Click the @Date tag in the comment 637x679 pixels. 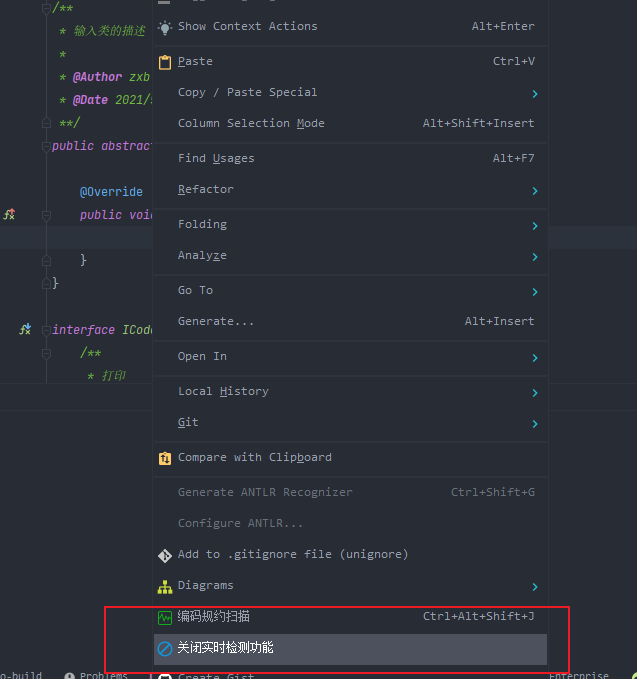pyautogui.click(x=90, y=100)
